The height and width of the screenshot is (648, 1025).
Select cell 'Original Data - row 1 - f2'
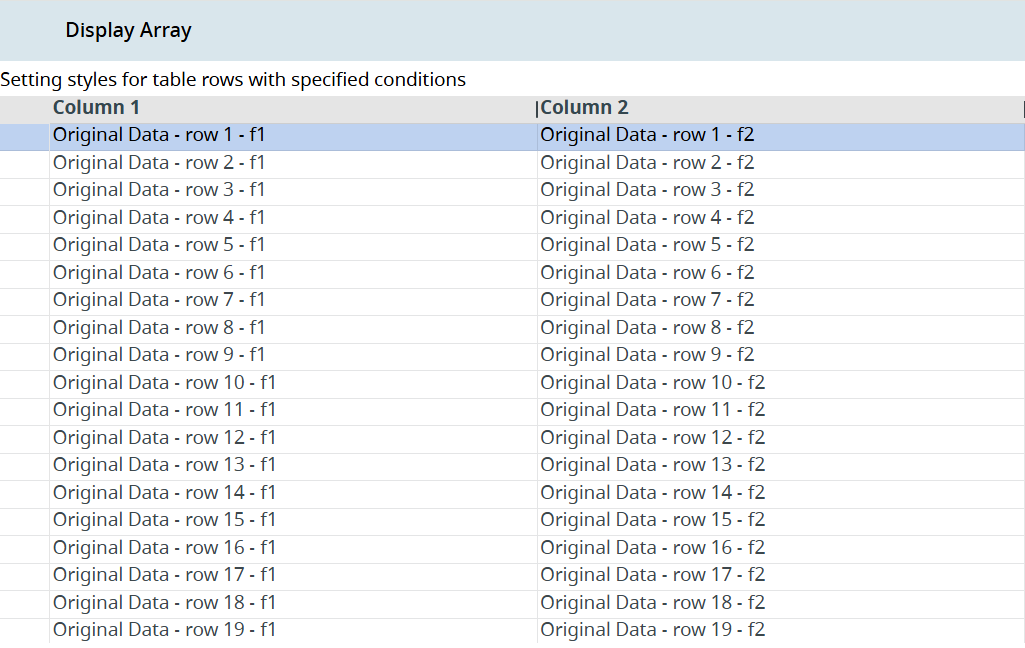coord(647,135)
